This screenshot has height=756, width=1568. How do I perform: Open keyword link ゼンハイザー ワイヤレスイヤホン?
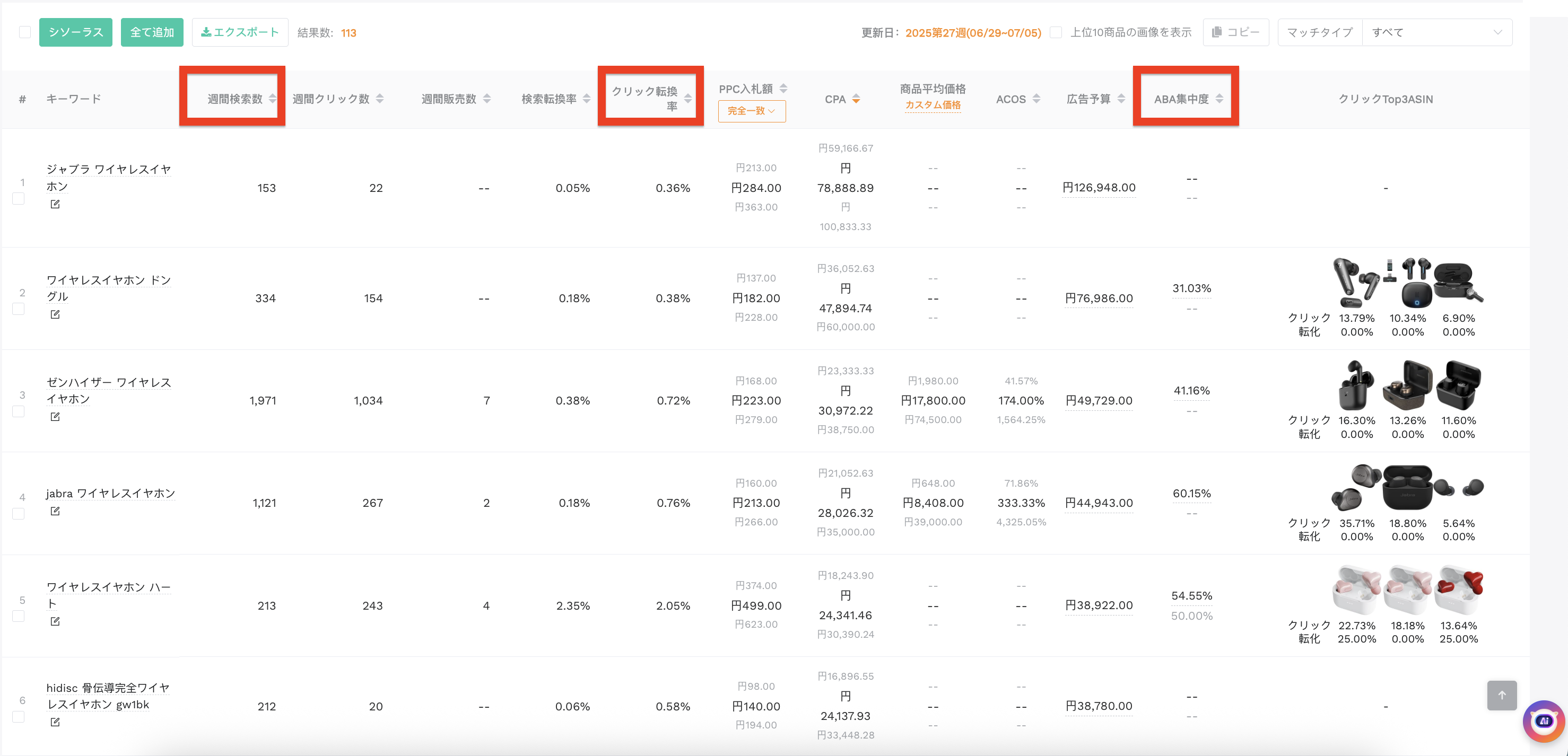109,391
